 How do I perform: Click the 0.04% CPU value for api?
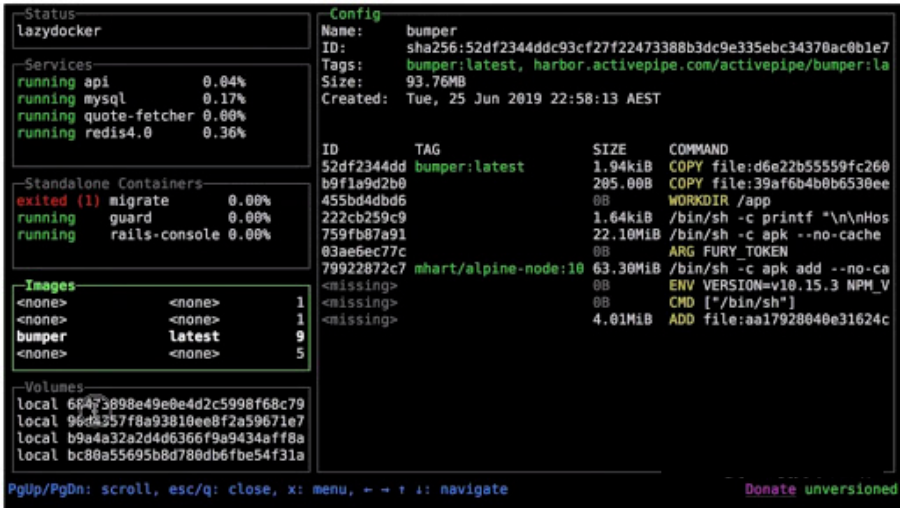(x=224, y=82)
